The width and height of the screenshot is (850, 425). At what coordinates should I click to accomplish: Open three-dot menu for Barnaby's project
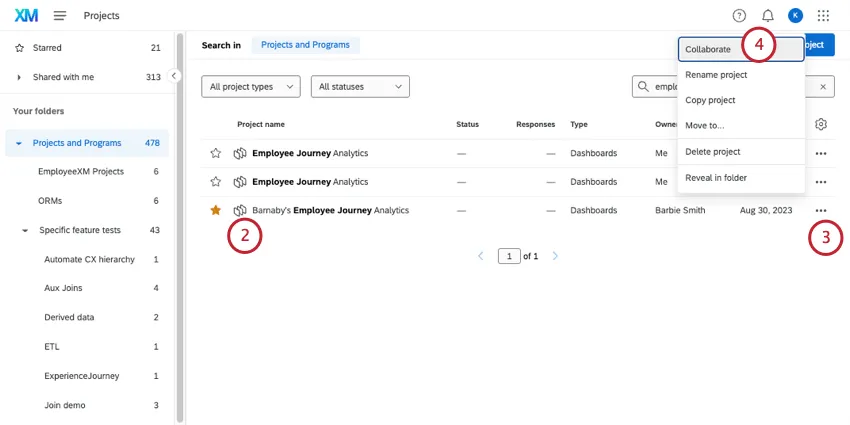click(x=821, y=210)
